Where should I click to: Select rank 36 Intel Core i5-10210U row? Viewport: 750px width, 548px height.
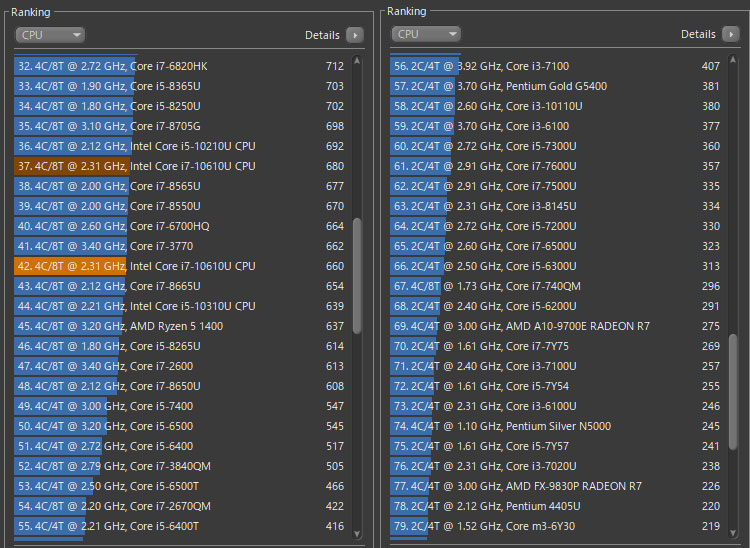click(x=181, y=146)
